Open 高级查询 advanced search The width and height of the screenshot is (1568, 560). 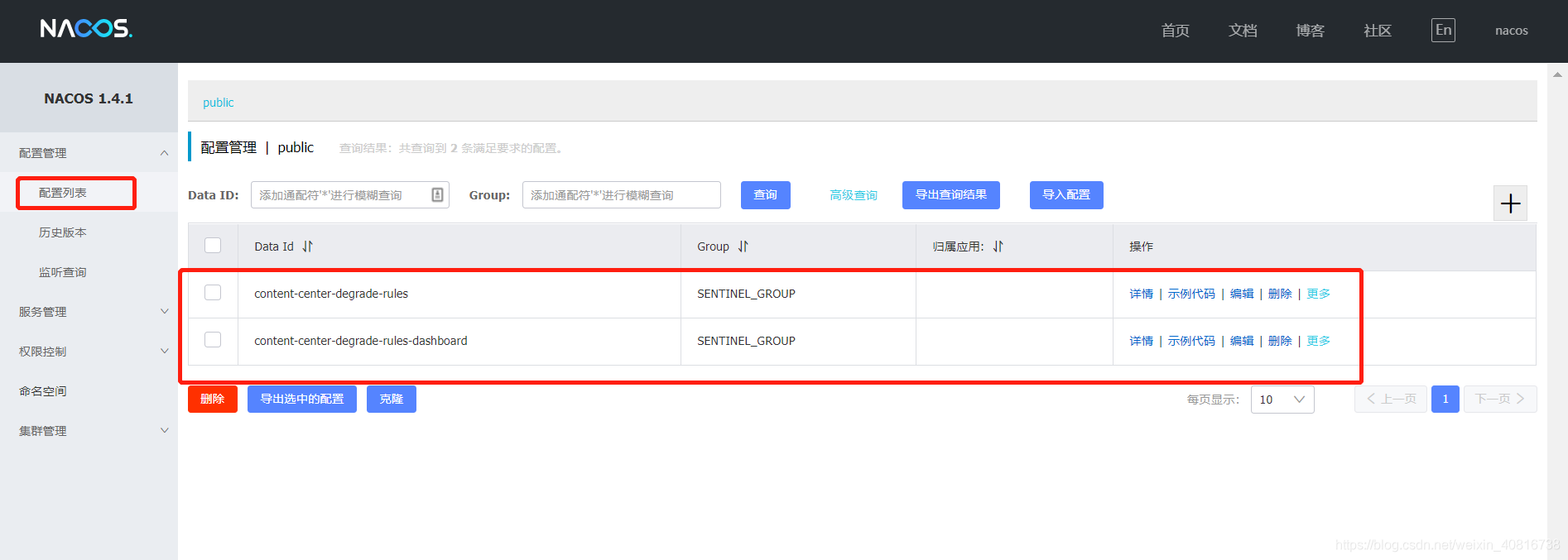854,195
